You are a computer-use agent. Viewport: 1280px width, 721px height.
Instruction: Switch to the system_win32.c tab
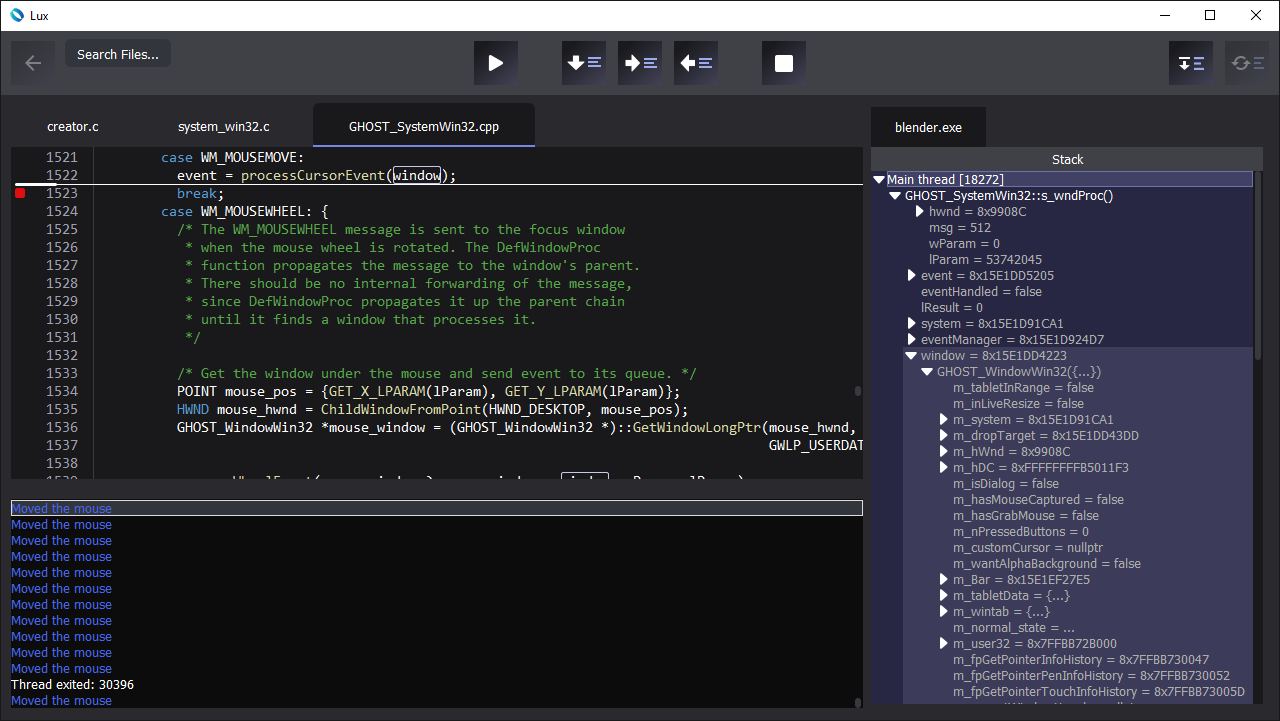pos(224,127)
